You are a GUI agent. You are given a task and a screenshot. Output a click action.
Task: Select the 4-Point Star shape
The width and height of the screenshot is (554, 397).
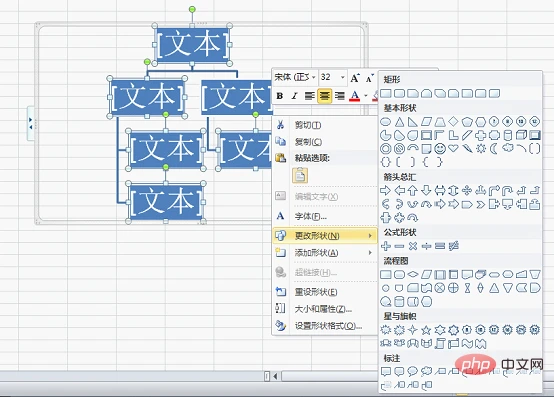pos(413,330)
